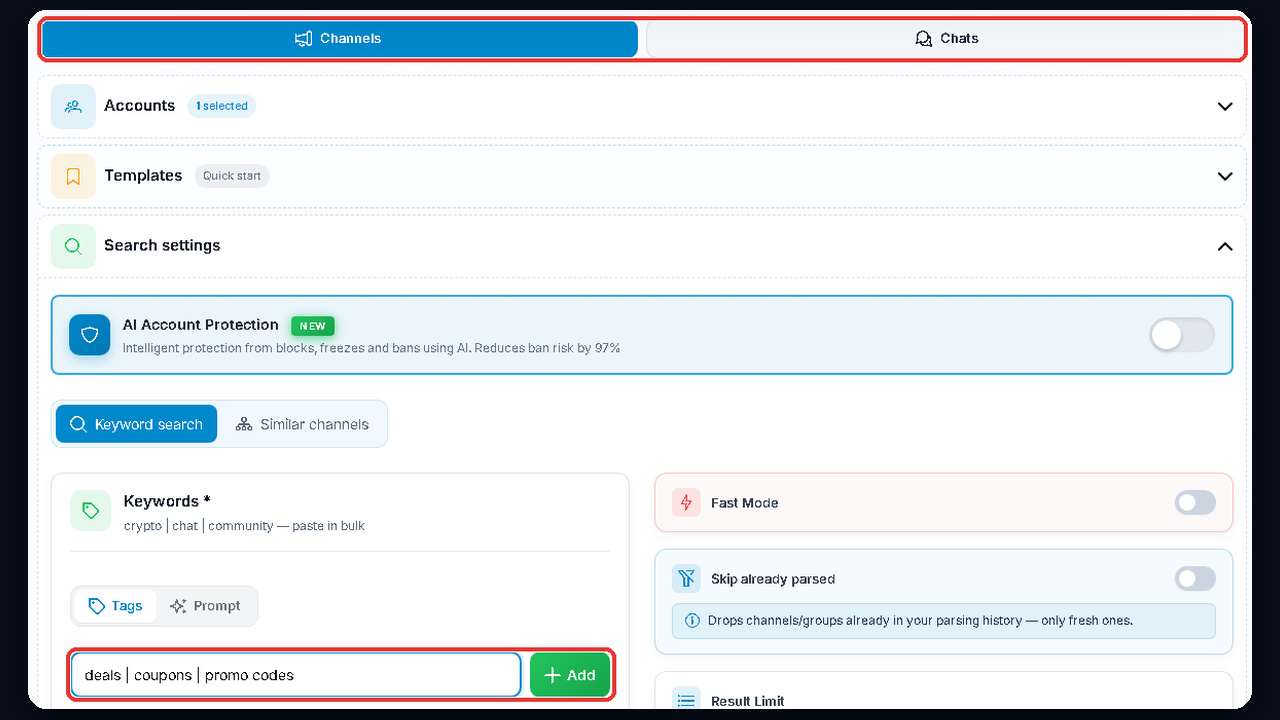Select the Similar channels mode
This screenshot has height=720, width=1280.
[x=302, y=424]
